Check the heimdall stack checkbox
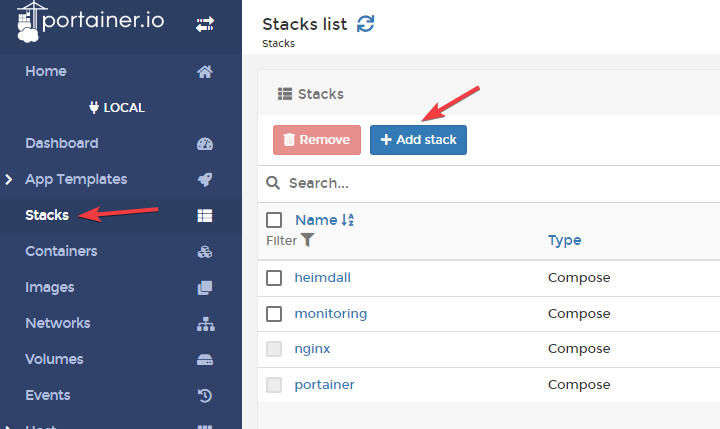720x429 pixels. click(x=274, y=278)
